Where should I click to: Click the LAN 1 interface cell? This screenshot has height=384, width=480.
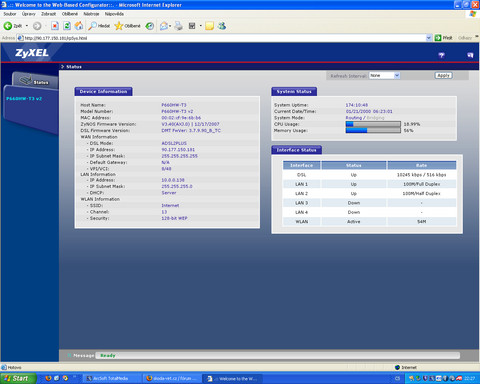tap(301, 184)
